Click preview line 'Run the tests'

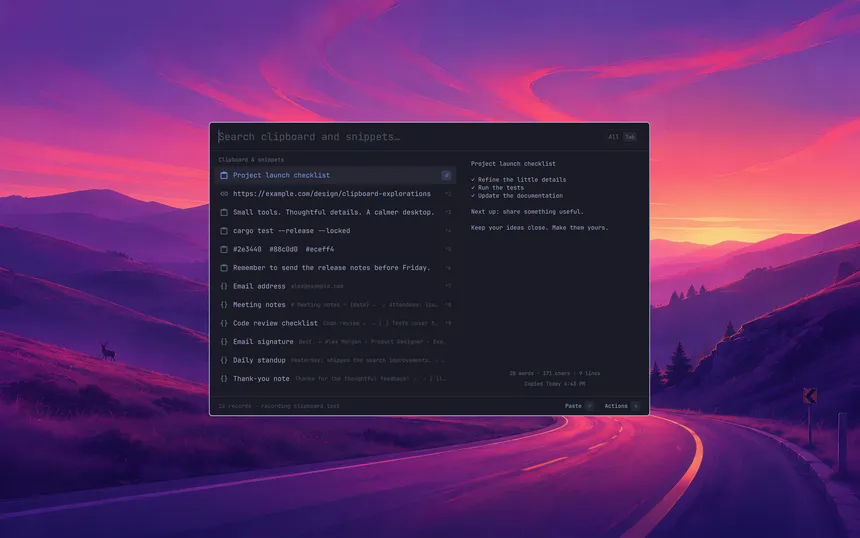coord(497,188)
